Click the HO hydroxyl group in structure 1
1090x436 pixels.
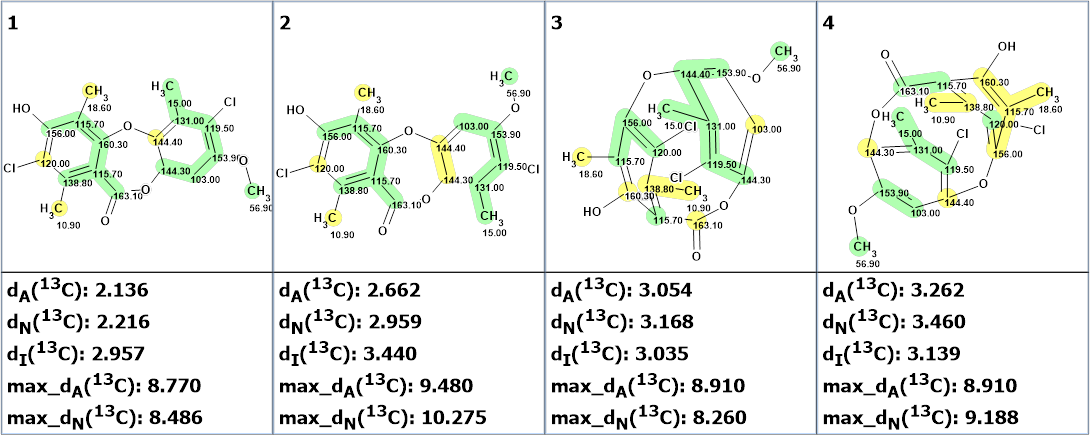click(x=21, y=108)
